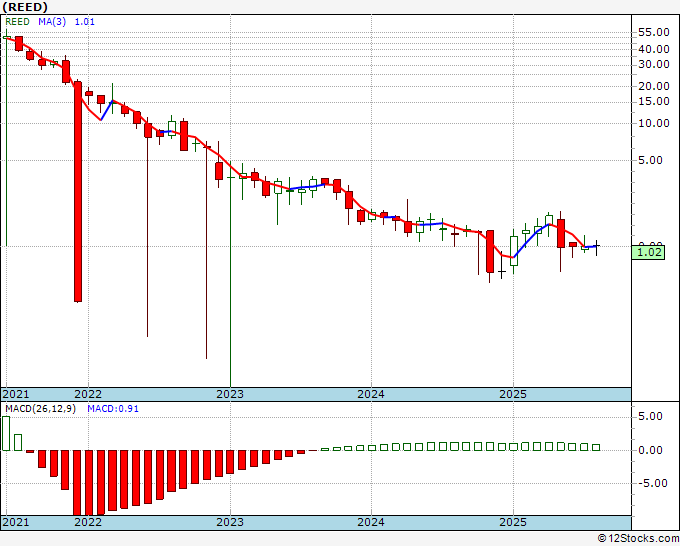680x546 pixels.
Task: Click 2023 on the price chart time axis
Action: click(230, 394)
